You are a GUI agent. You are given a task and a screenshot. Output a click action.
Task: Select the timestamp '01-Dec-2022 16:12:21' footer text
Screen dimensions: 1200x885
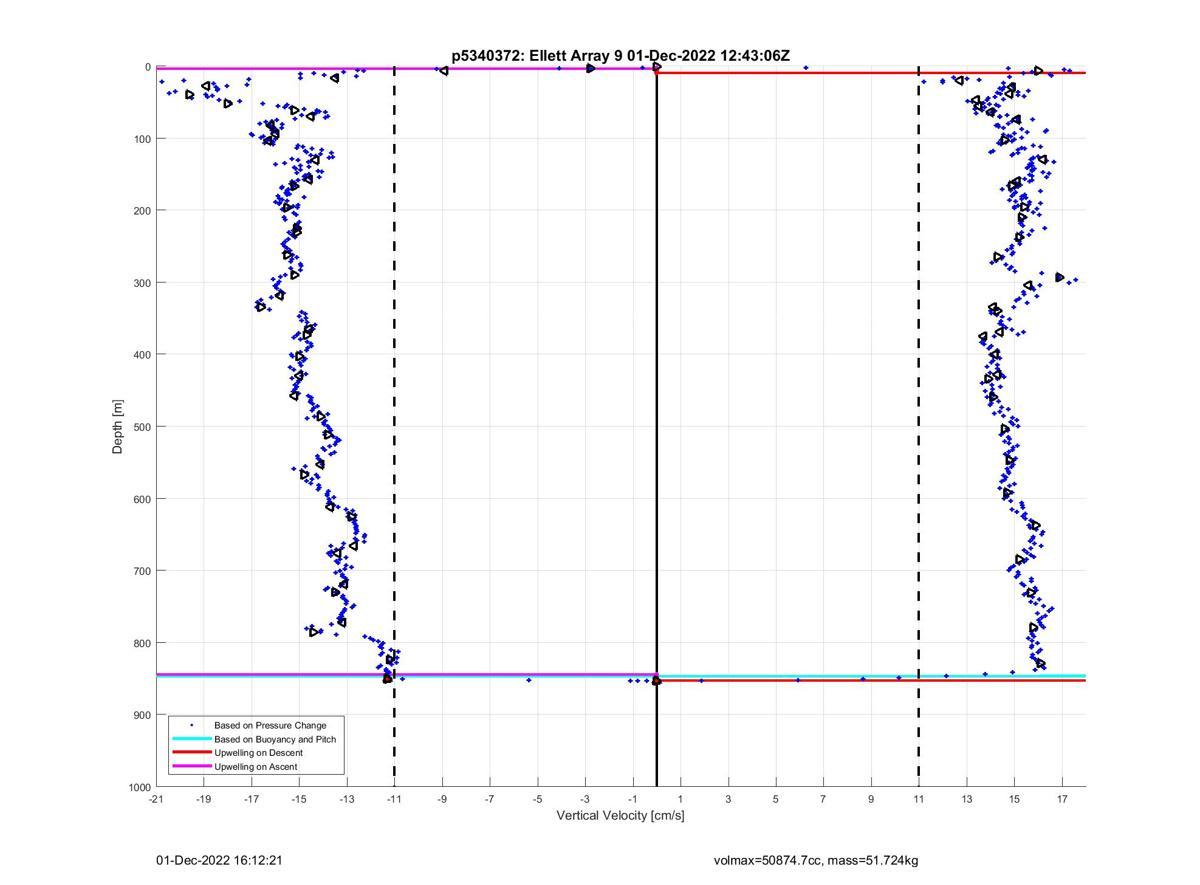pos(219,860)
